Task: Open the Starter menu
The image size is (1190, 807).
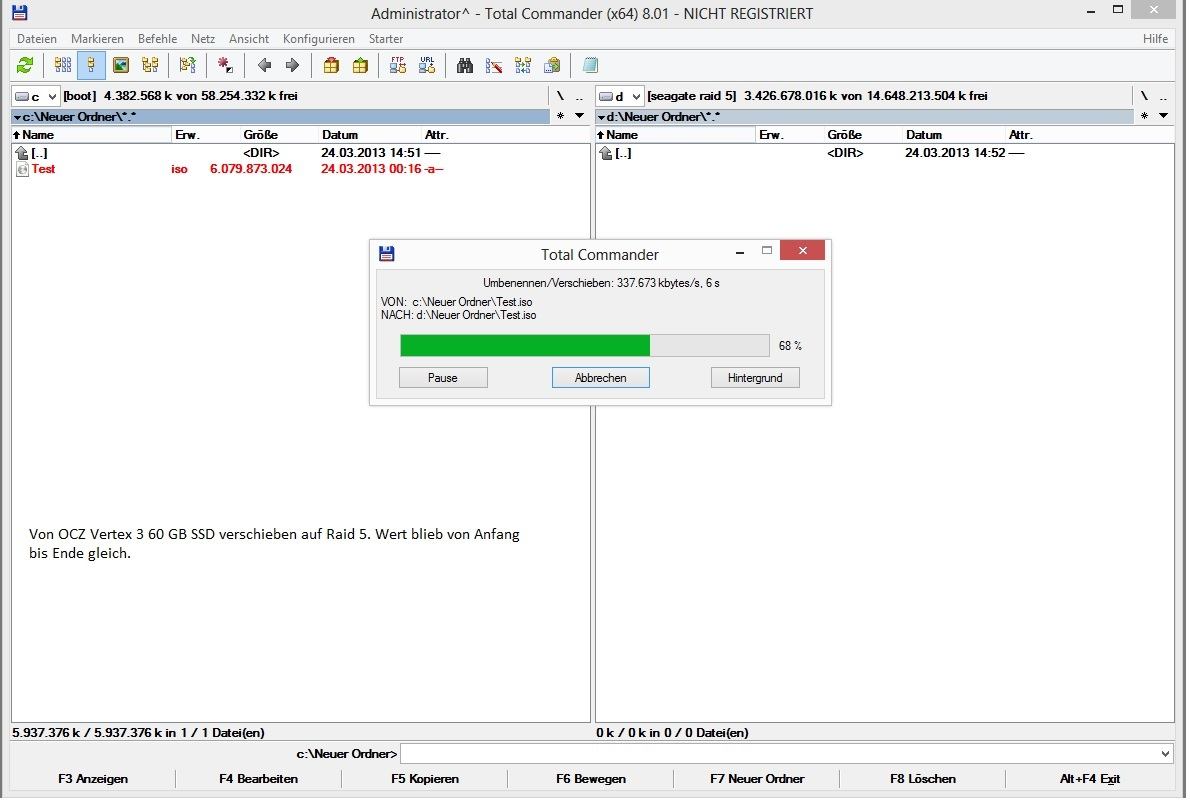Action: (x=386, y=39)
